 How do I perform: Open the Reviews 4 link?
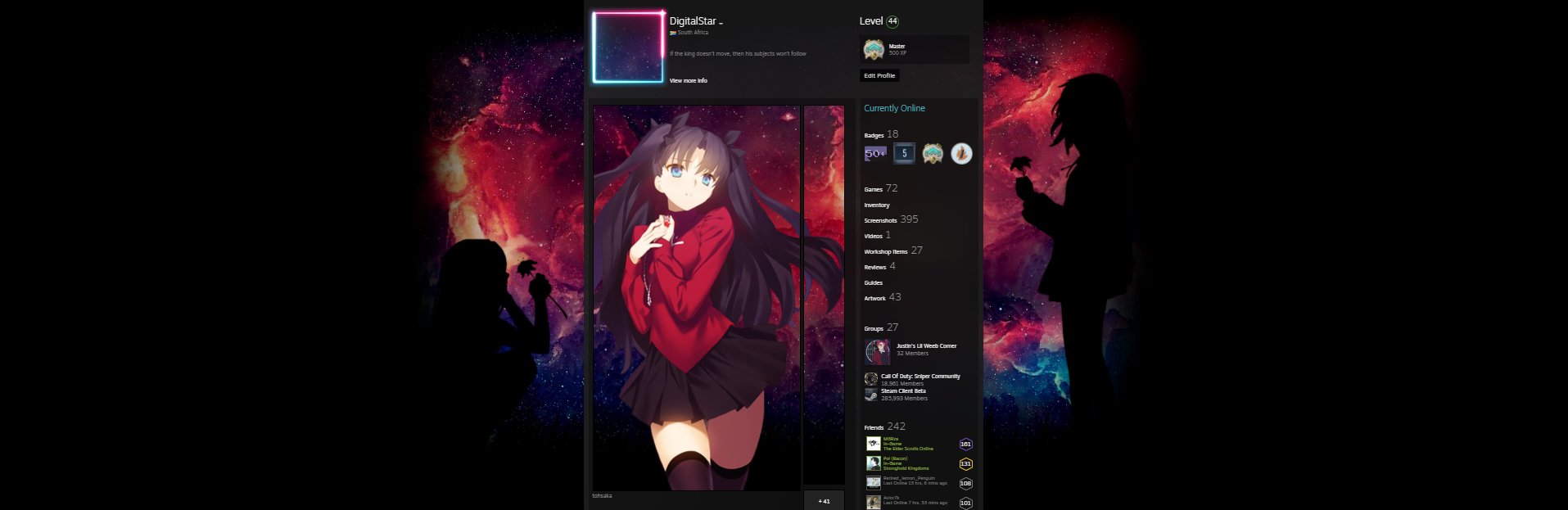point(879,266)
